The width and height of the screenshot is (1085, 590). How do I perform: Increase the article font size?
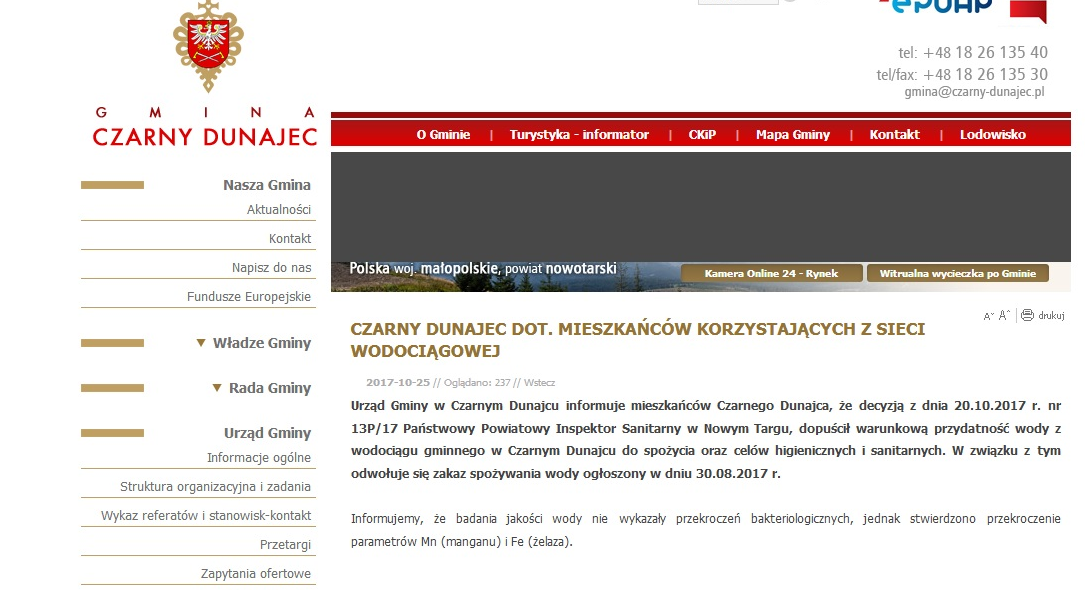pyautogui.click(x=1004, y=315)
